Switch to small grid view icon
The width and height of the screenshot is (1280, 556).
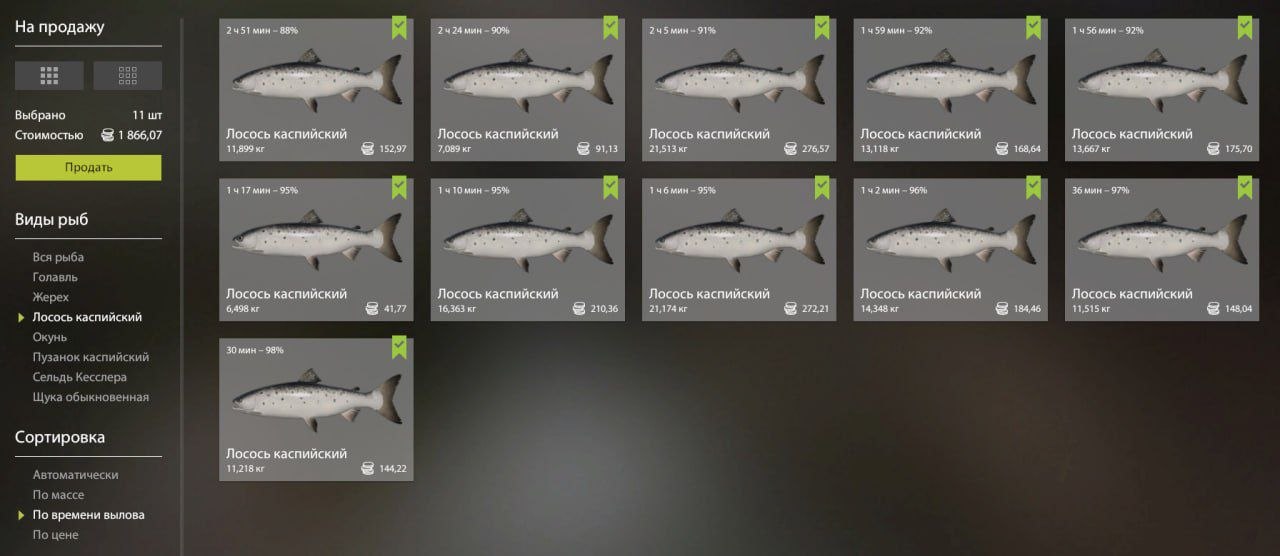click(127, 75)
